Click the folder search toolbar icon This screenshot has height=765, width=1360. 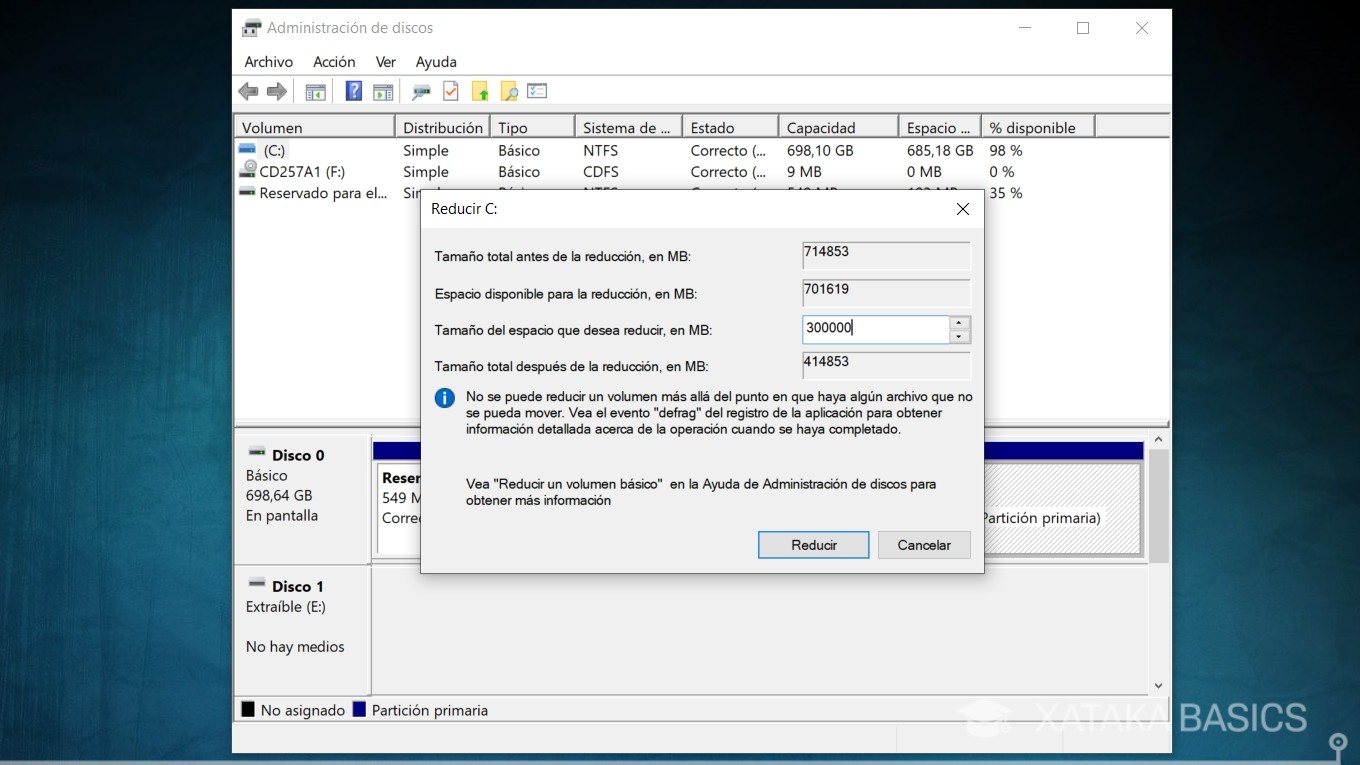(x=509, y=91)
